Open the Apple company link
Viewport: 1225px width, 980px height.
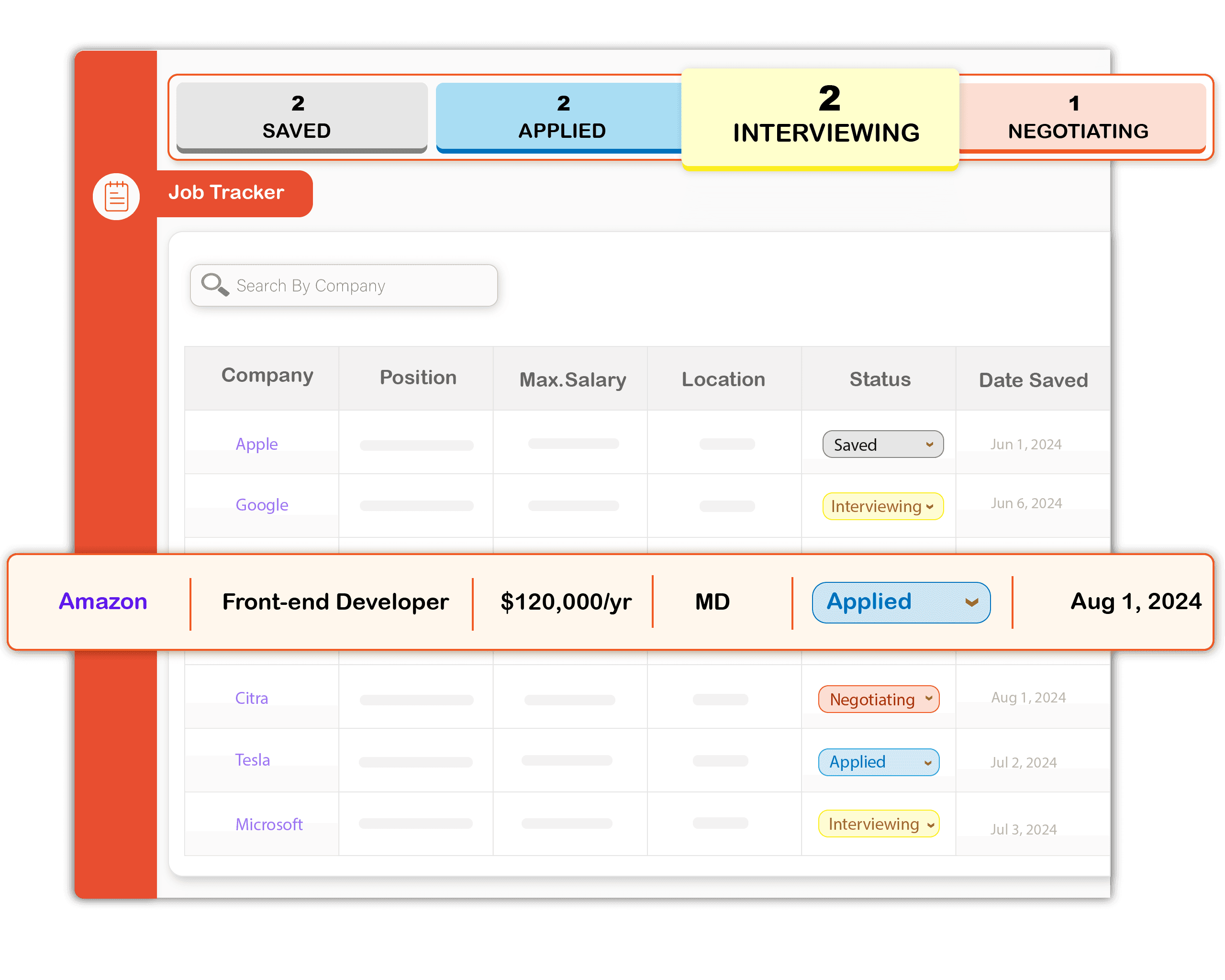click(x=257, y=444)
